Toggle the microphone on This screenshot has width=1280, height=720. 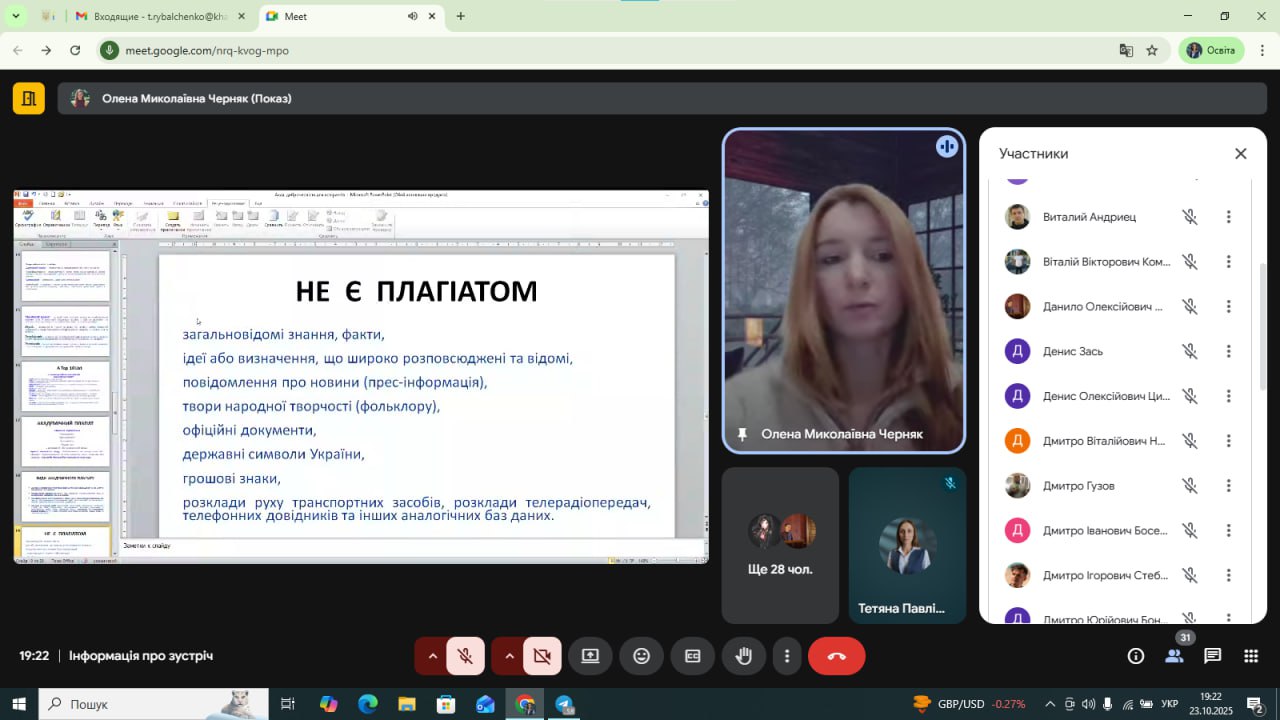(465, 656)
